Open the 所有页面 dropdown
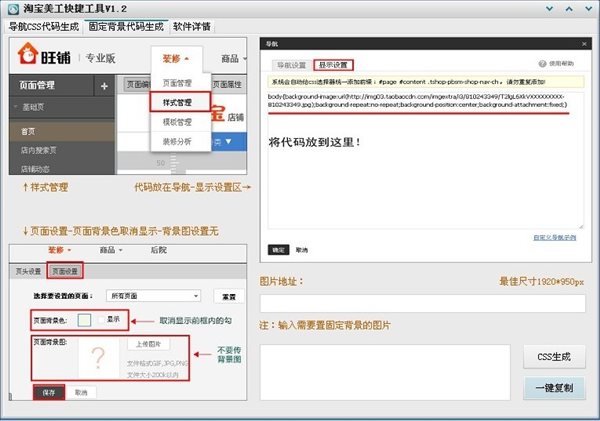The width and height of the screenshot is (600, 421). point(153,296)
